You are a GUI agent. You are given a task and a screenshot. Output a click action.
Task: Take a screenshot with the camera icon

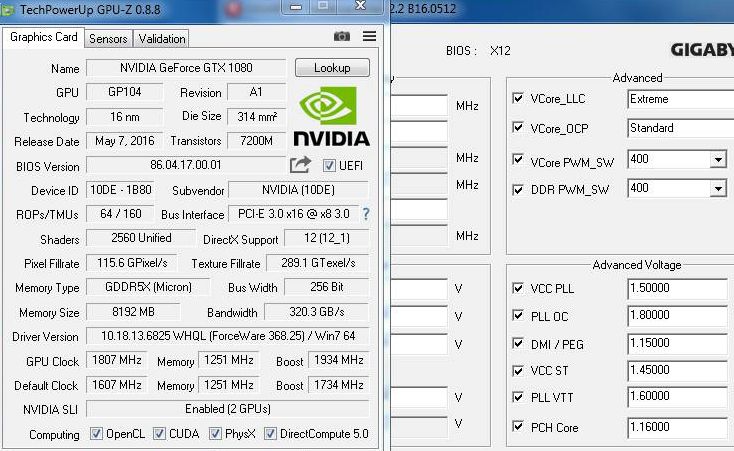[342, 37]
